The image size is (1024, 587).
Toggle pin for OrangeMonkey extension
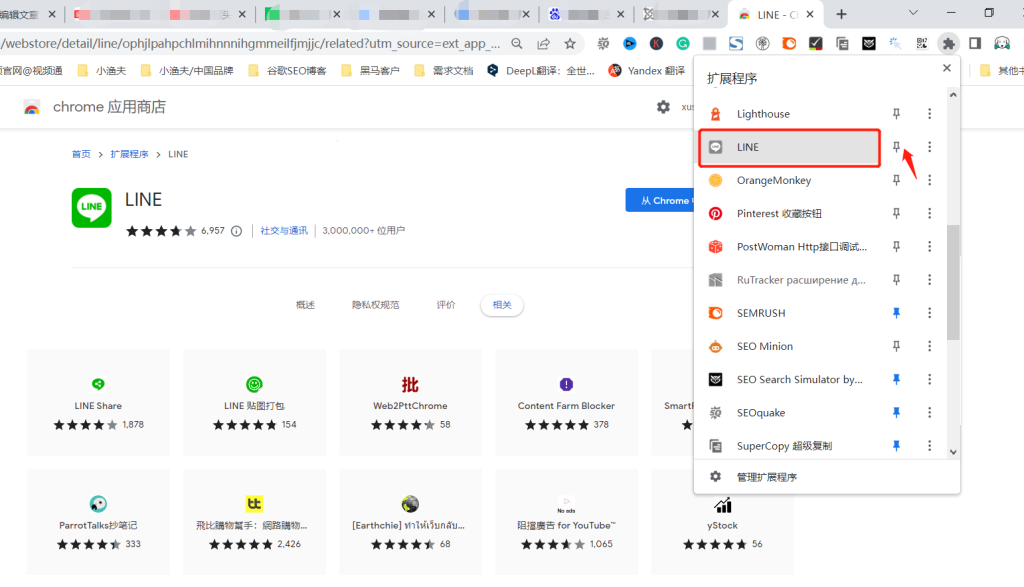click(x=897, y=180)
